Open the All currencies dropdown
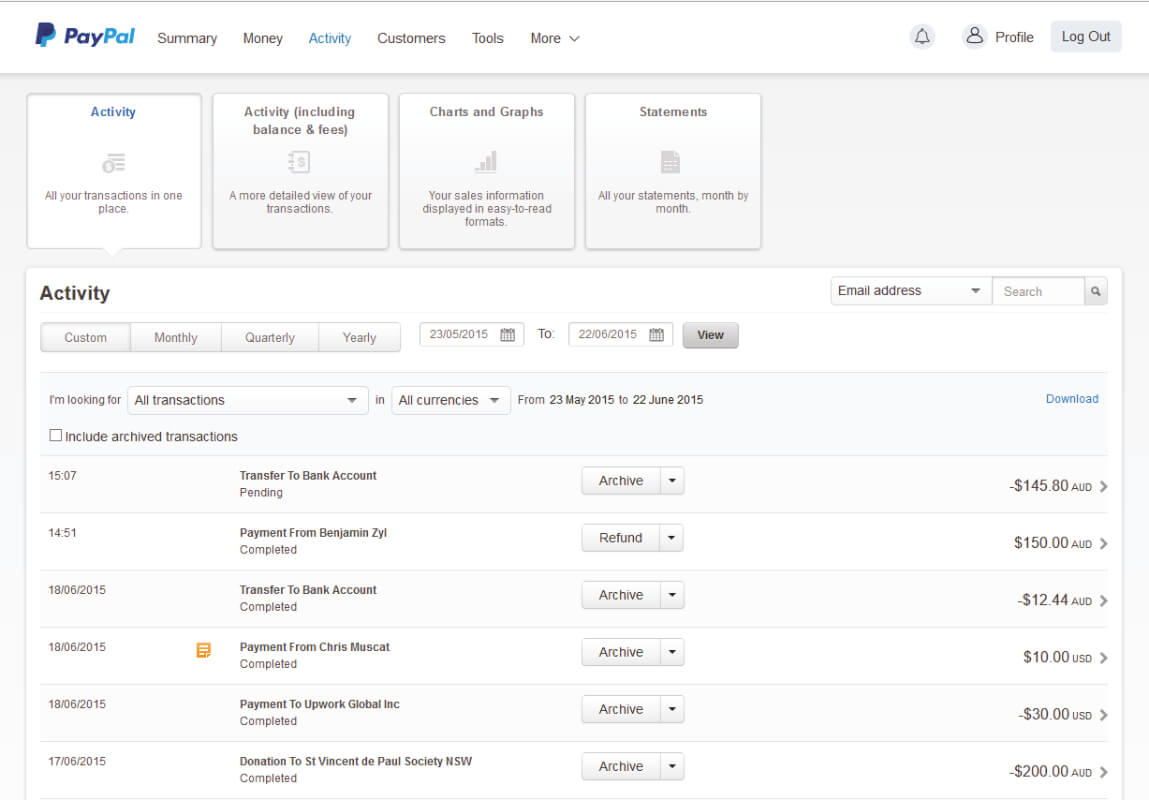Viewport: 1149px width, 800px height. [x=451, y=401]
